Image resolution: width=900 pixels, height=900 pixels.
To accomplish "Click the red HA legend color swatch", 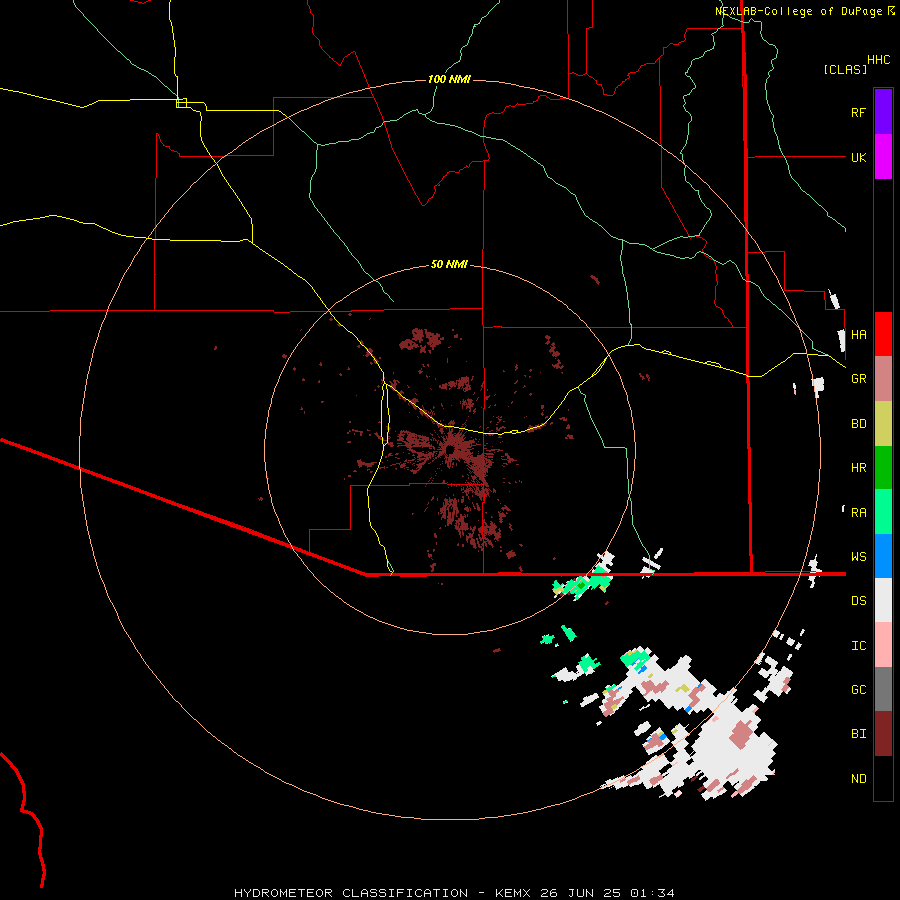I will coord(883,334).
